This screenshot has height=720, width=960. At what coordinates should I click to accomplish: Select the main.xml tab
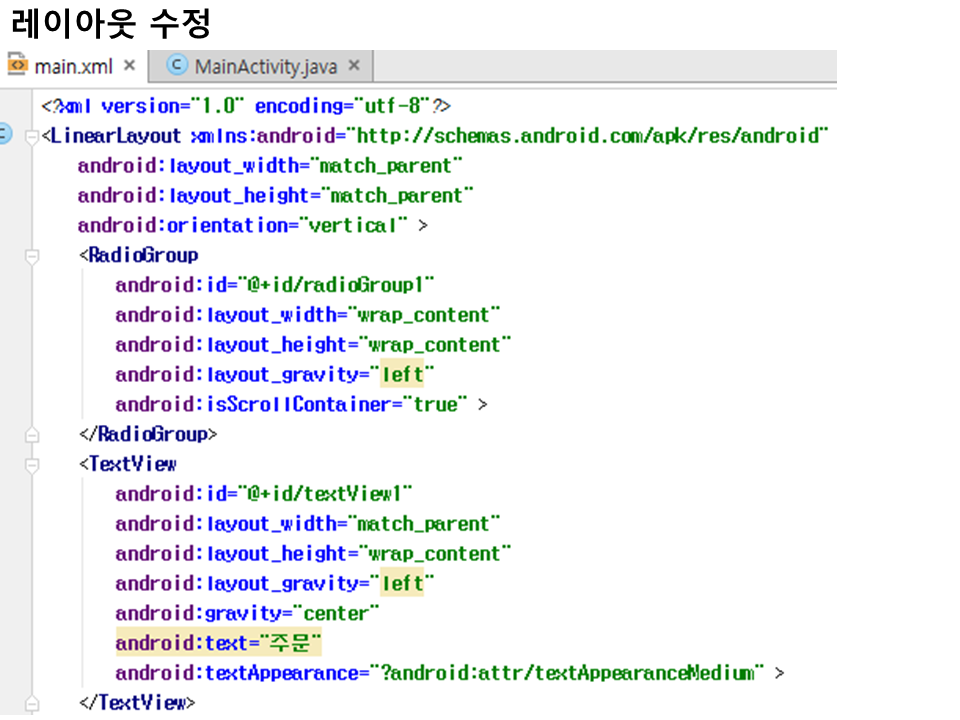coord(71,67)
